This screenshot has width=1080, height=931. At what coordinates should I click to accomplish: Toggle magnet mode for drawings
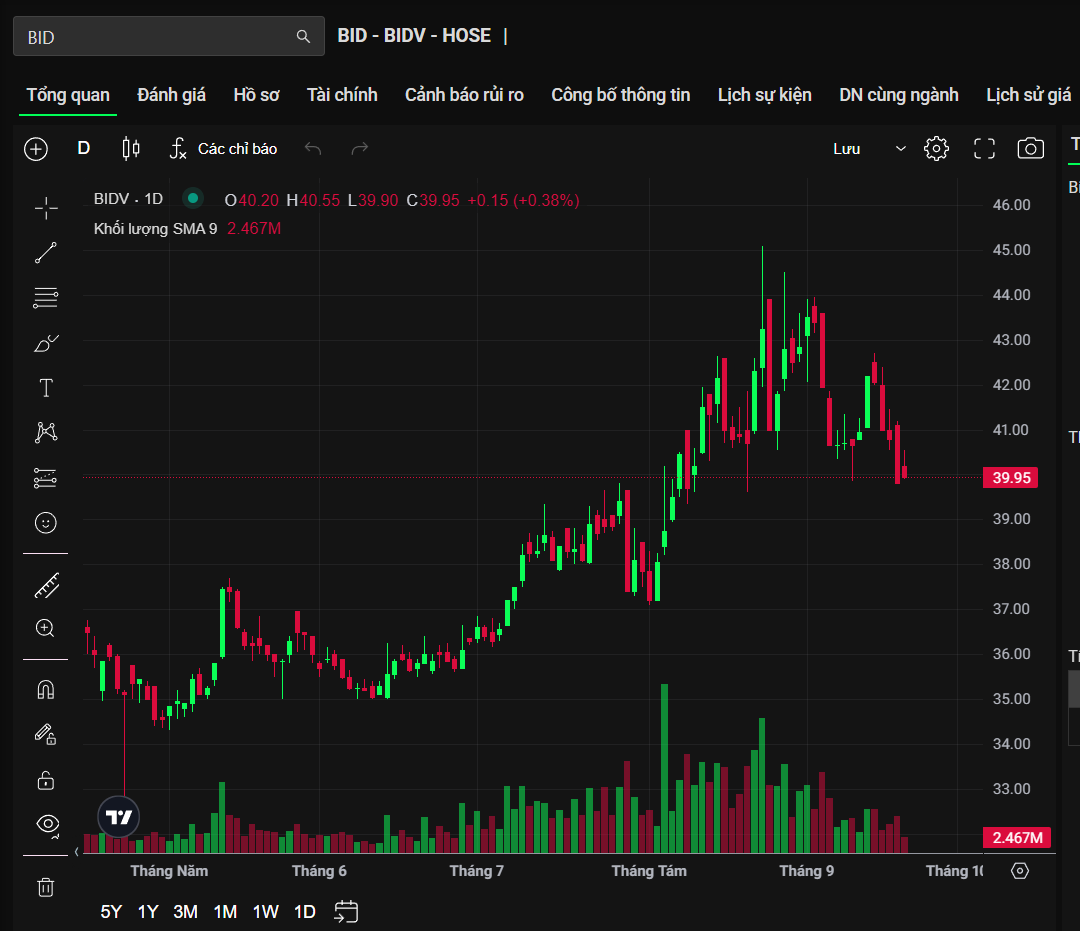coord(45,690)
